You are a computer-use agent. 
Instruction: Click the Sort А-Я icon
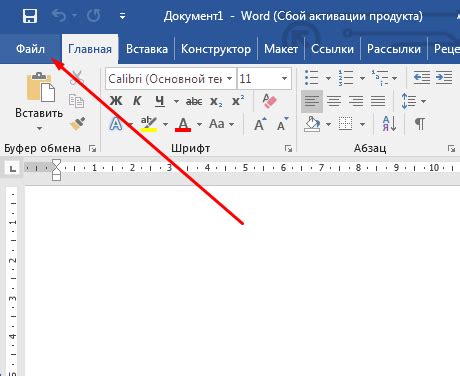click(x=389, y=124)
